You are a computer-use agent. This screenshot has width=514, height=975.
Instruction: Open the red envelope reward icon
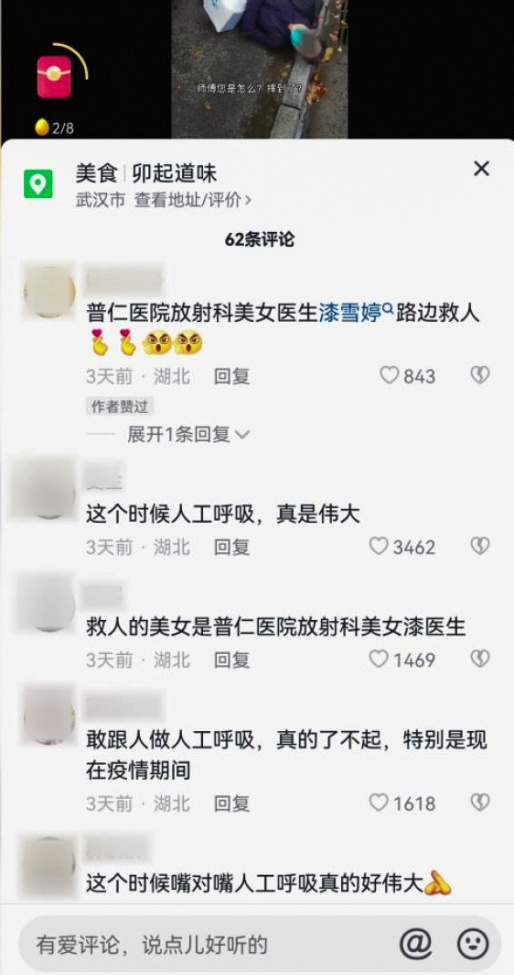(54, 76)
